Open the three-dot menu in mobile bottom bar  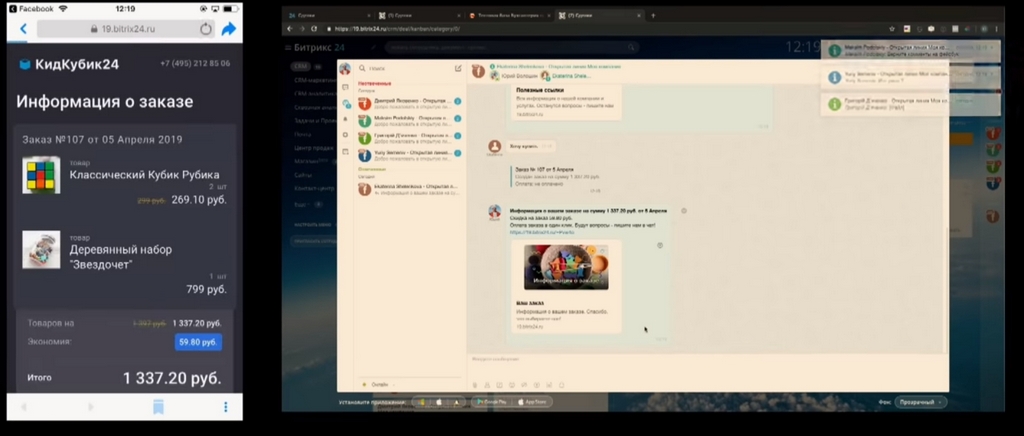click(226, 407)
